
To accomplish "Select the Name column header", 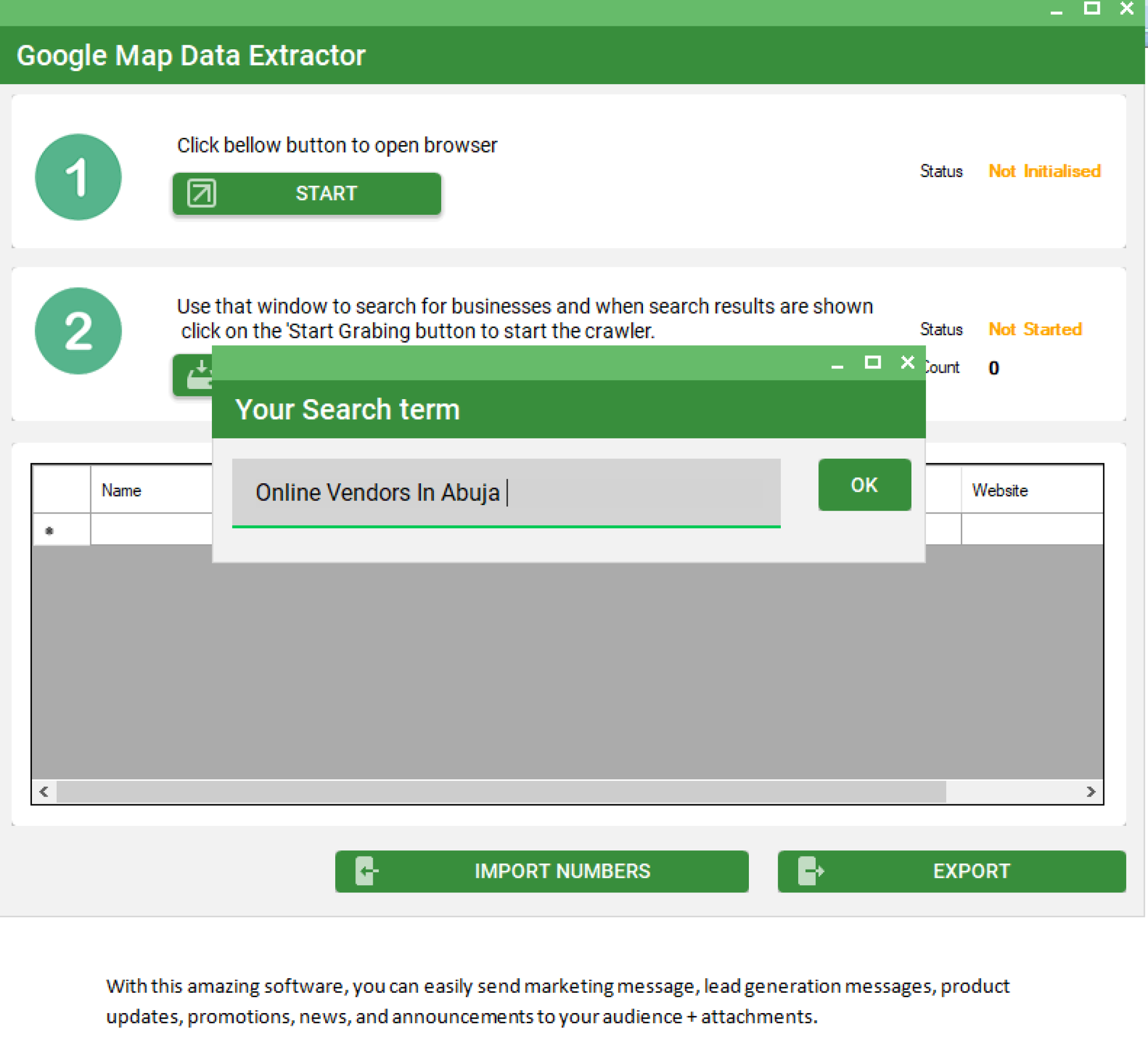I will pyautogui.click(x=122, y=490).
